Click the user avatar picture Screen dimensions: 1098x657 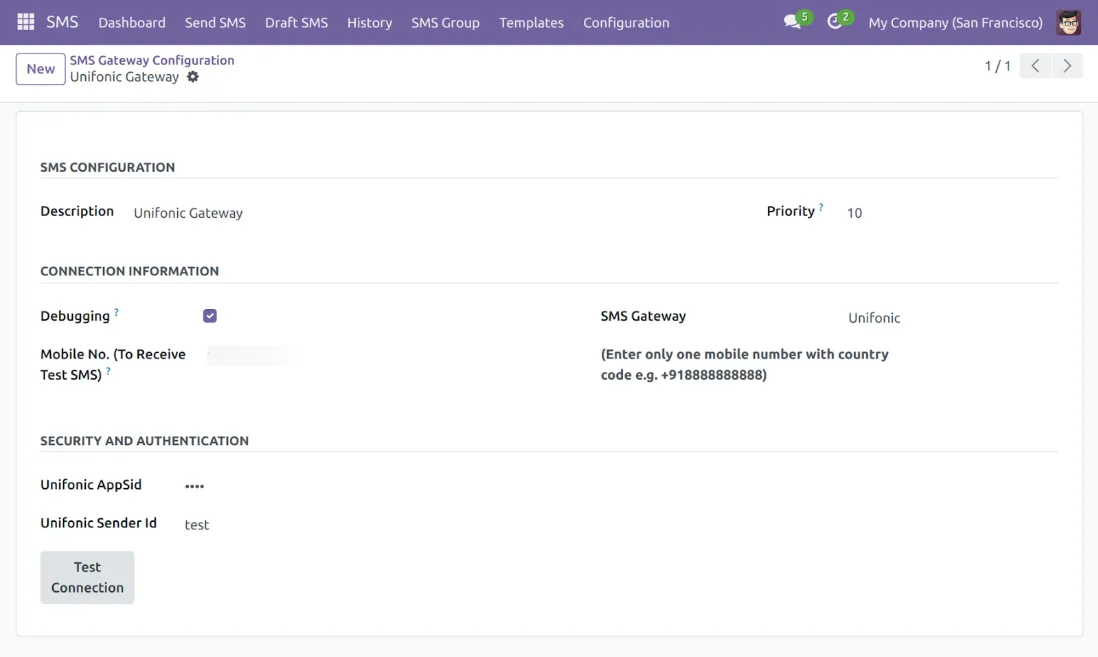click(1068, 22)
